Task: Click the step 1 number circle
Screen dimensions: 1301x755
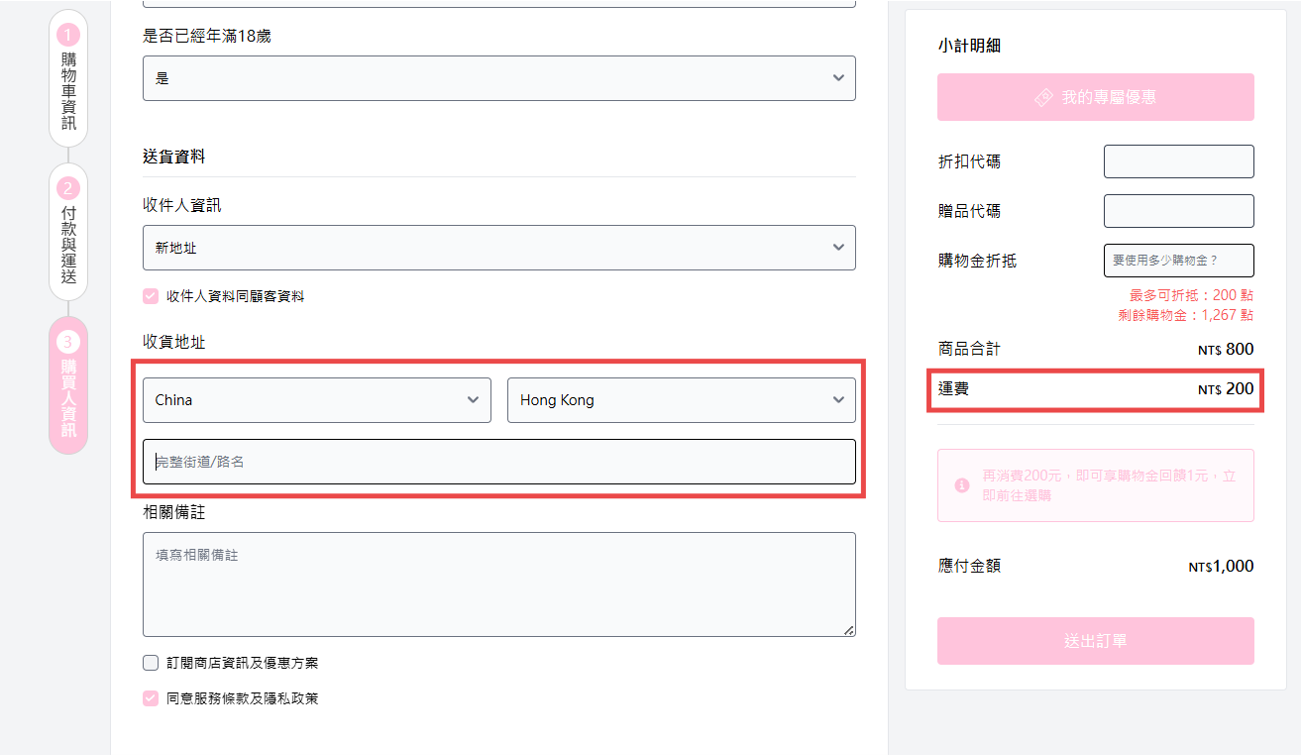Action: pyautogui.click(x=68, y=35)
